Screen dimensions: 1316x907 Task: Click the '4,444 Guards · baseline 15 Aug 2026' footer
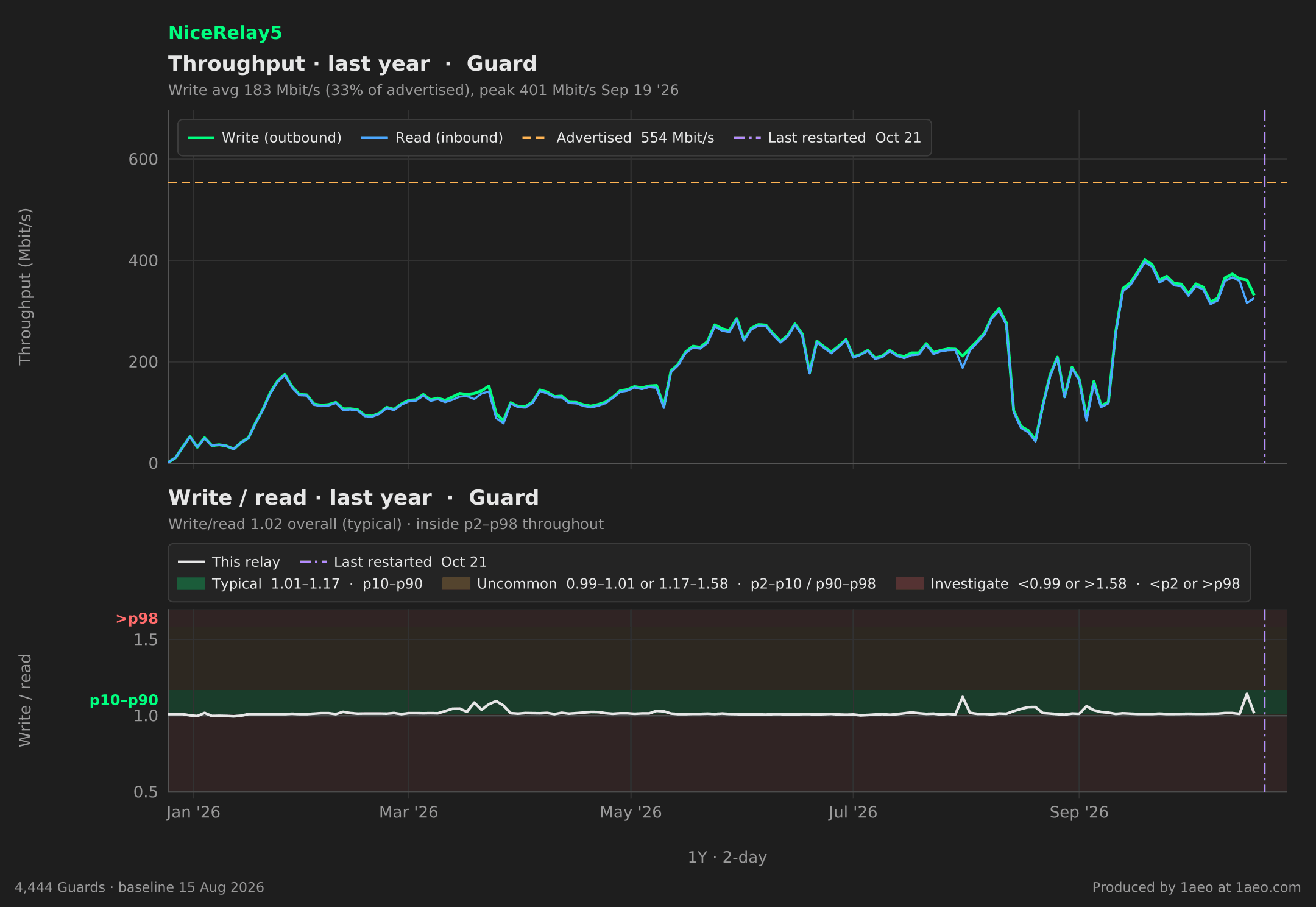(140, 887)
